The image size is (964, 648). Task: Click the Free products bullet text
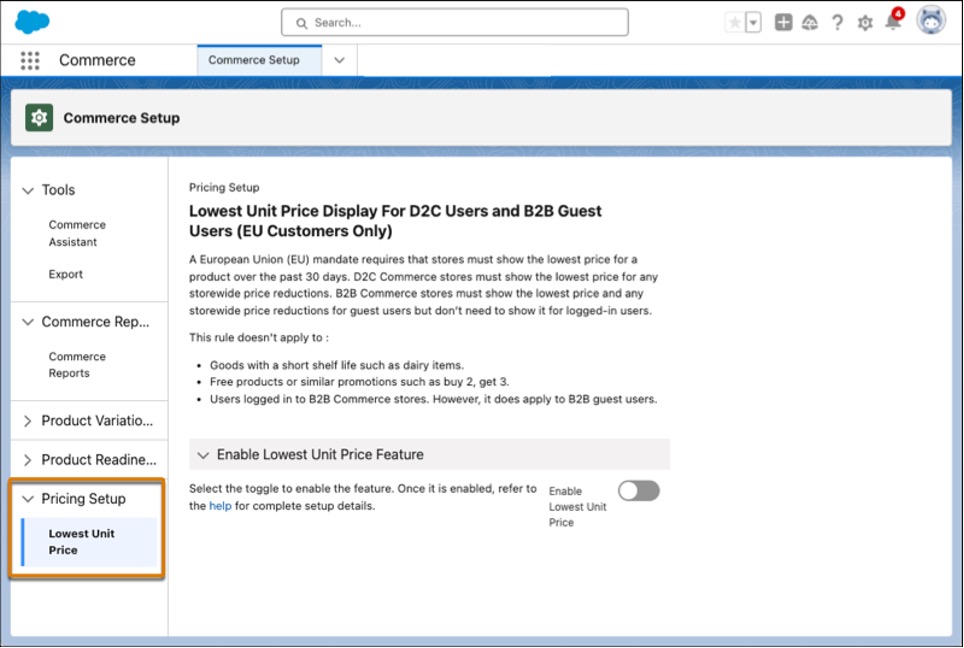pyautogui.click(x=360, y=382)
